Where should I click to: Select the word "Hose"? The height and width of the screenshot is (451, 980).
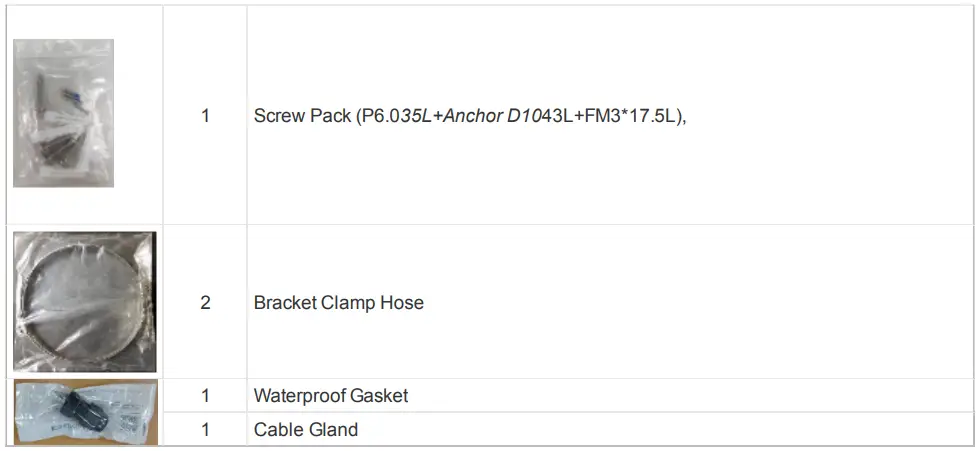pos(403,302)
